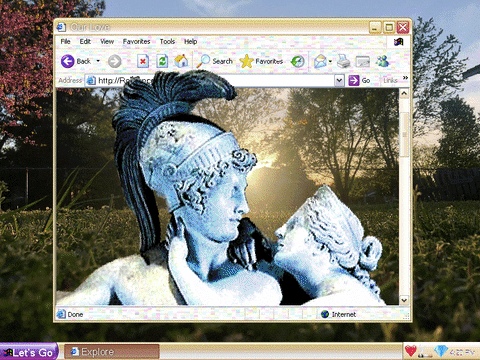Refresh the page with green arrows icon
This screenshot has width=480, height=360.
162,61
